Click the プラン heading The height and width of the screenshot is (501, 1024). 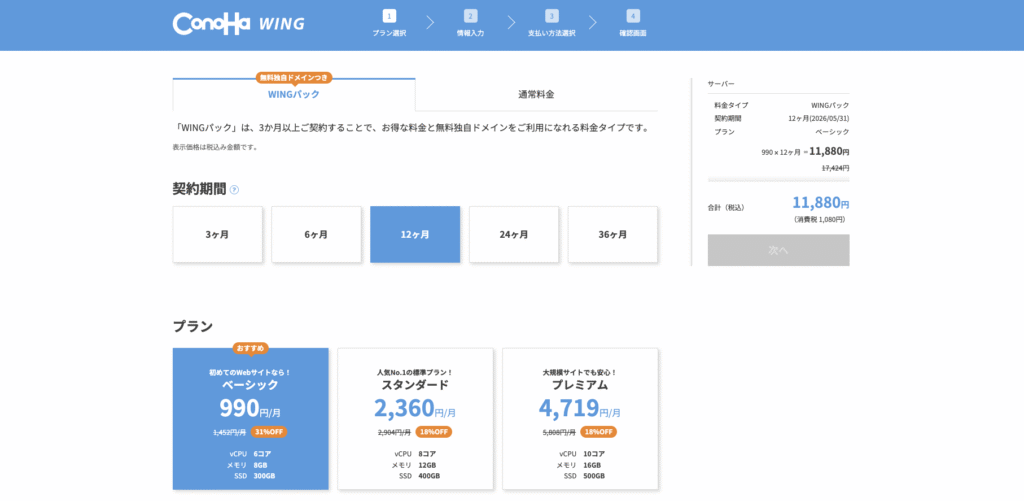point(193,326)
